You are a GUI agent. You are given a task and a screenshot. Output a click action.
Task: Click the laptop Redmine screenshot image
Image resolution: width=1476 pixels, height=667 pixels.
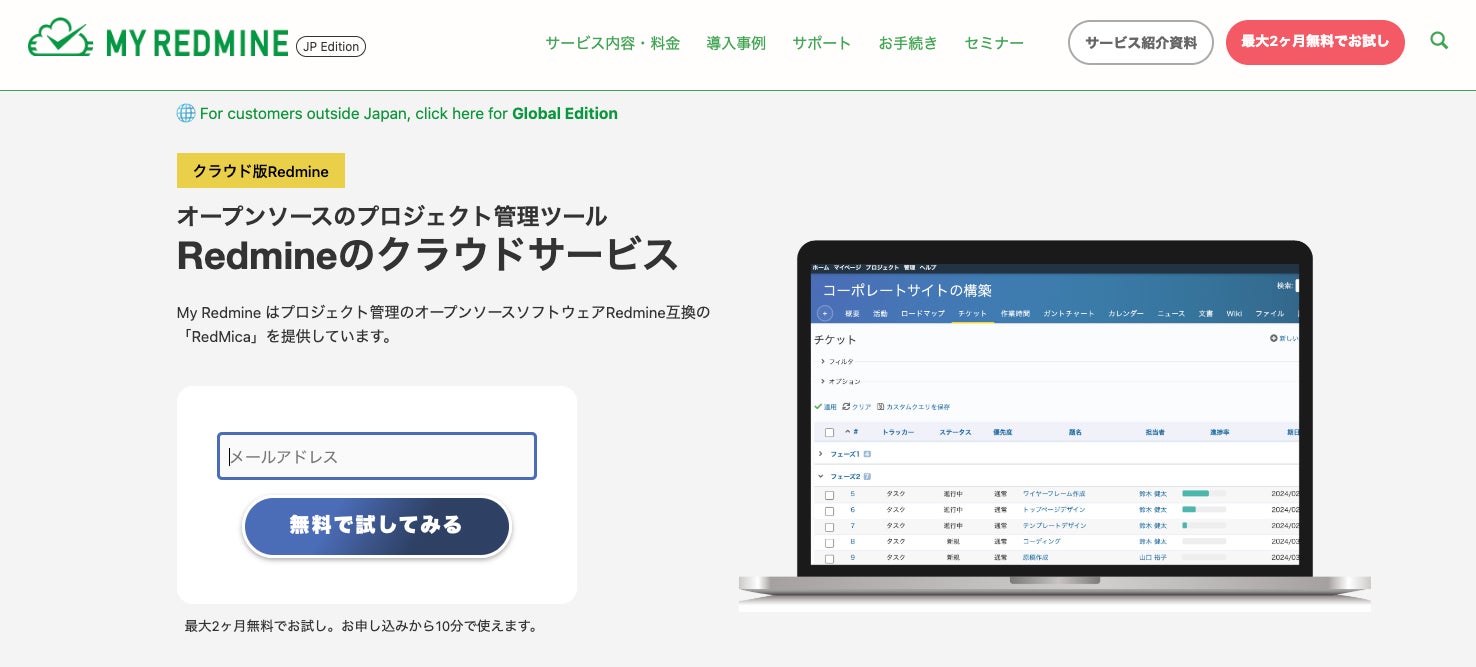1055,425
